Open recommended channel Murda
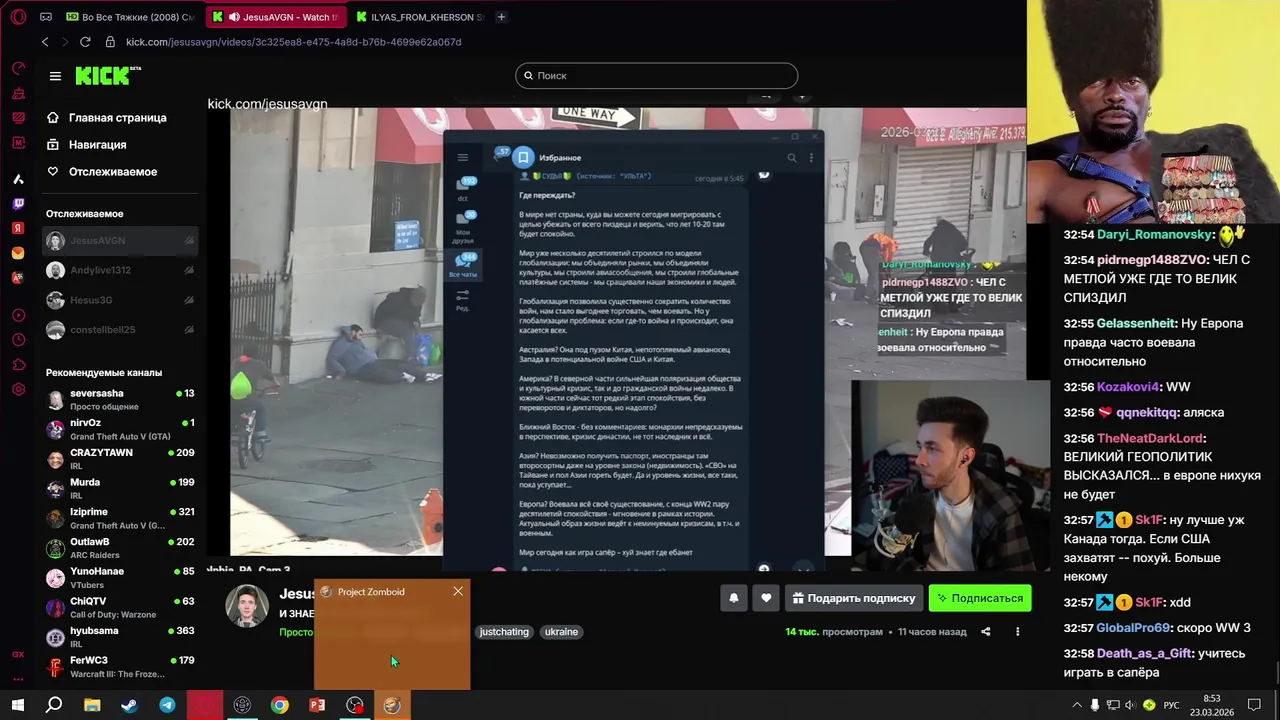 tap(120, 489)
